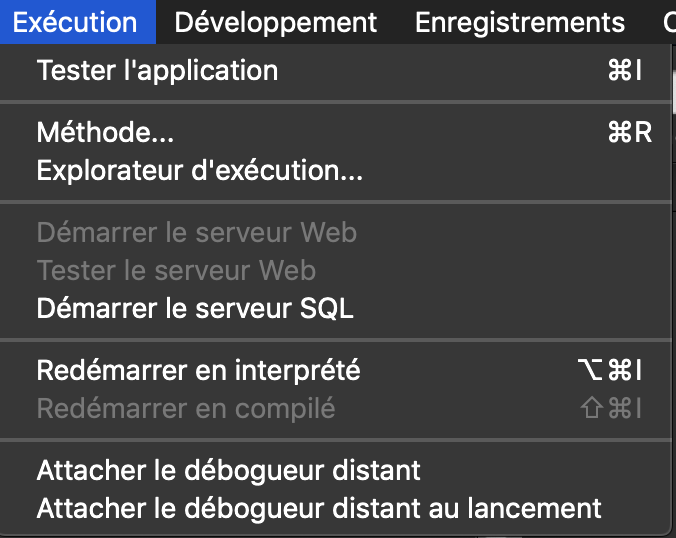Click the greyed-out Démarrer le serveur Web
676x538 pixels.
coord(196,233)
